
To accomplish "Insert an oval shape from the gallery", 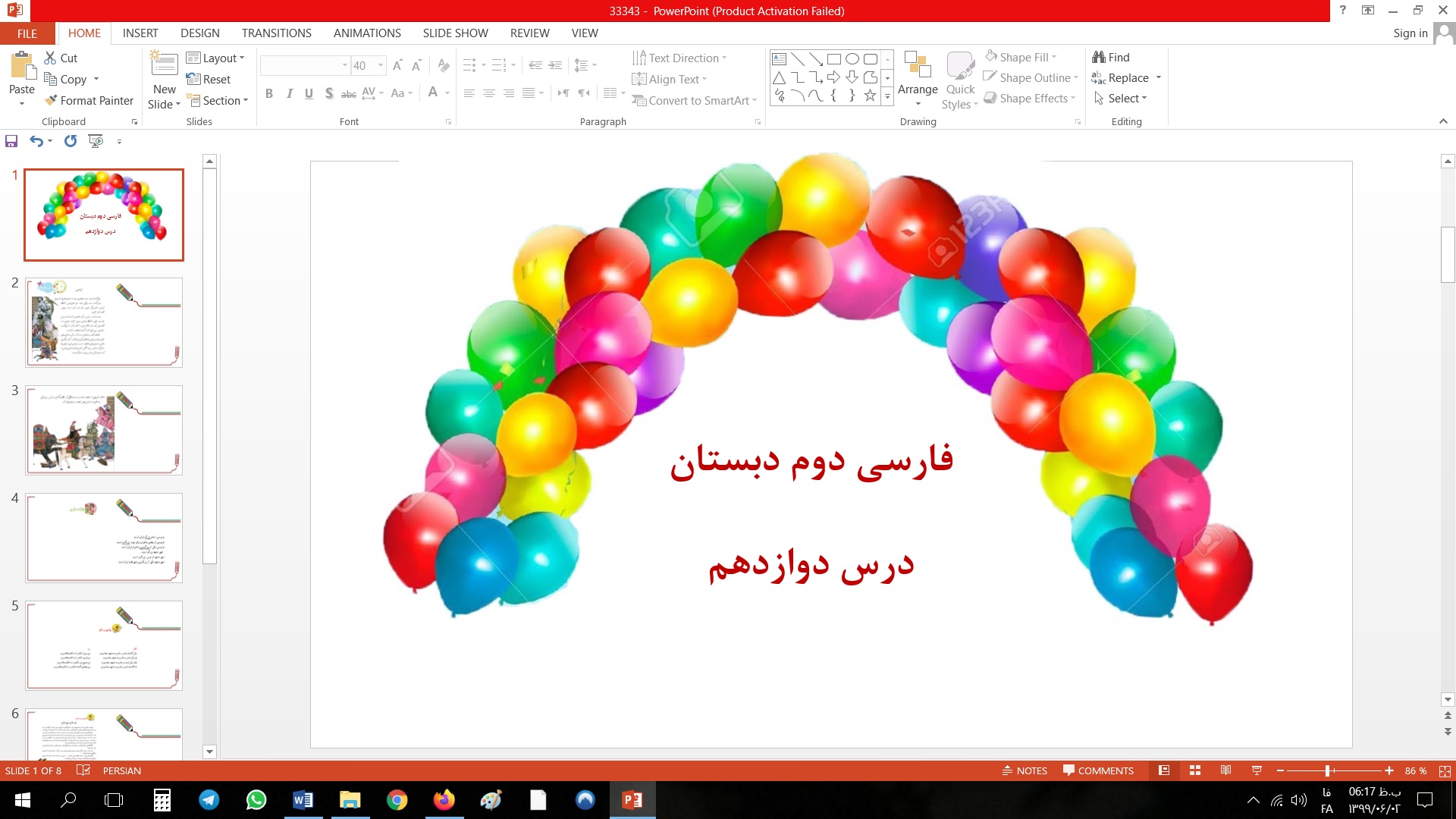I will 851,58.
